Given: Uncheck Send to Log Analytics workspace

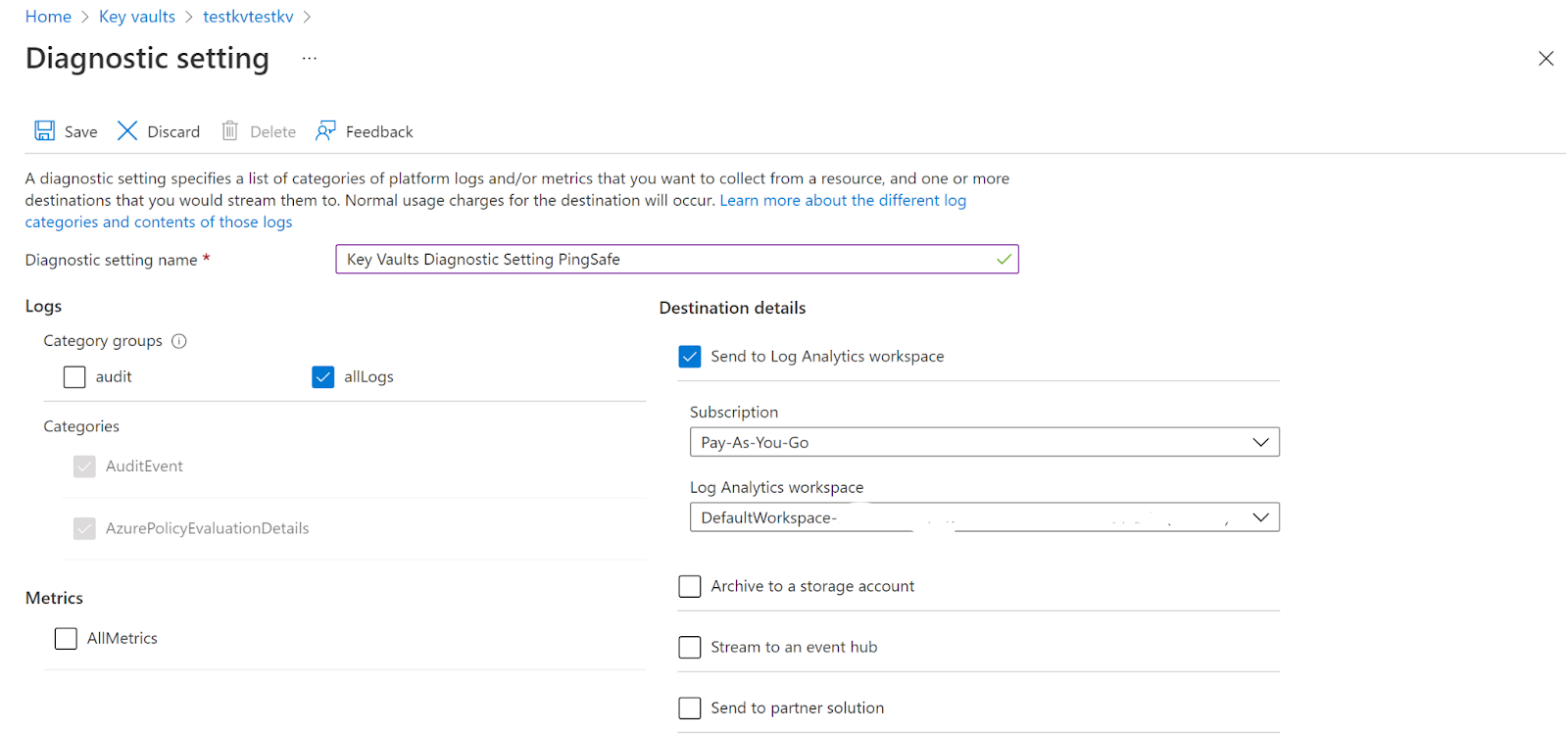Looking at the screenshot, I should (x=690, y=357).
